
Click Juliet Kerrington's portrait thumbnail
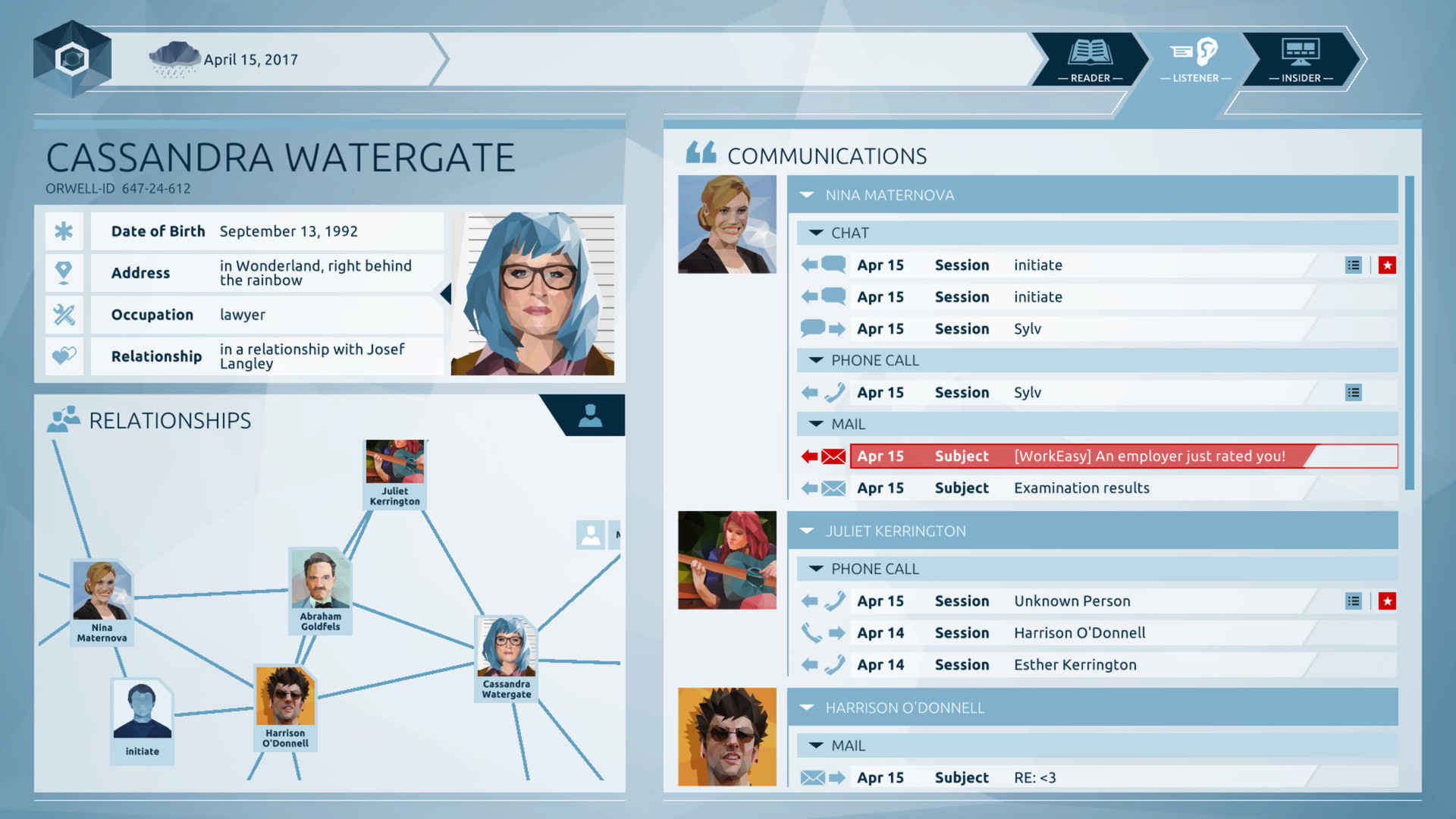coord(726,560)
